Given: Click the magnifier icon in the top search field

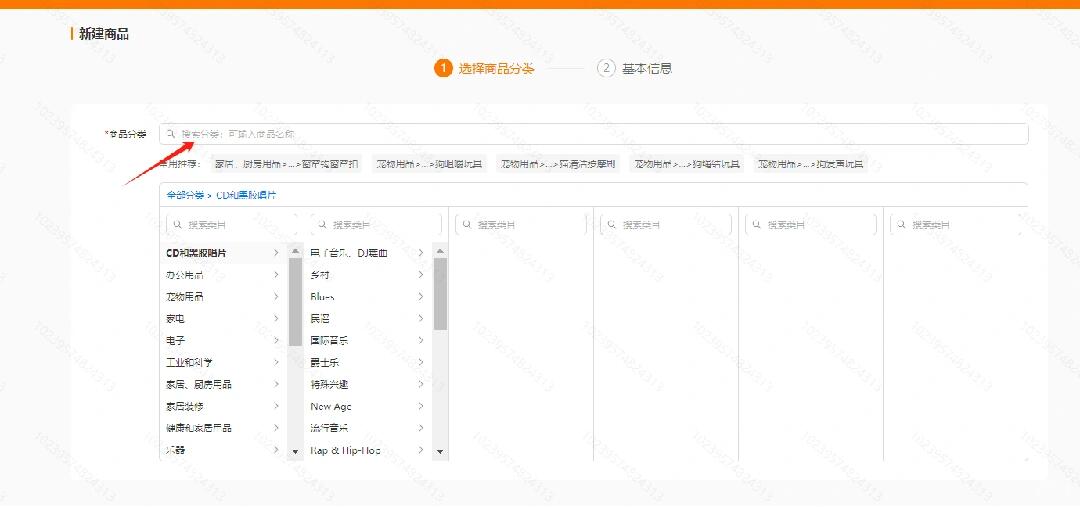Looking at the screenshot, I should (x=171, y=134).
